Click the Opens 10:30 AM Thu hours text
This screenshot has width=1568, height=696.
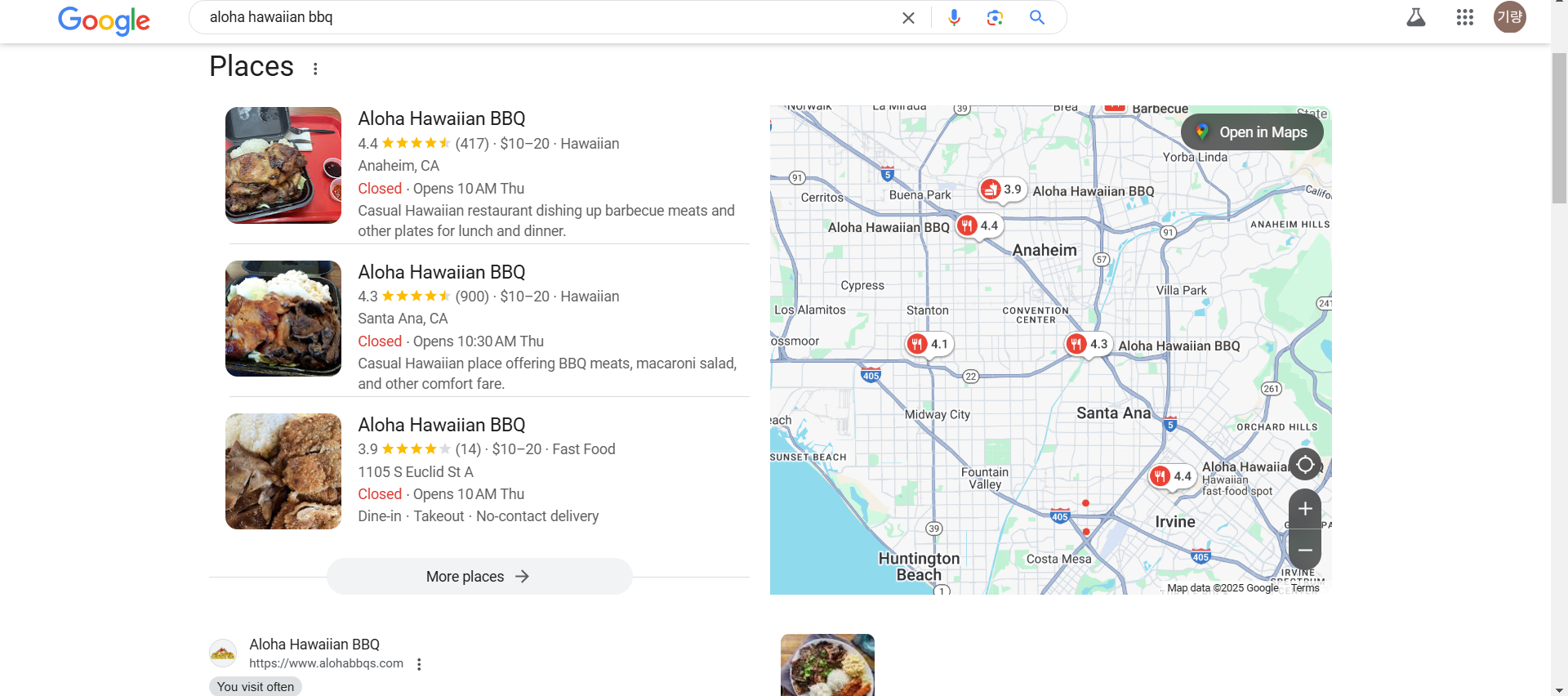coord(479,341)
